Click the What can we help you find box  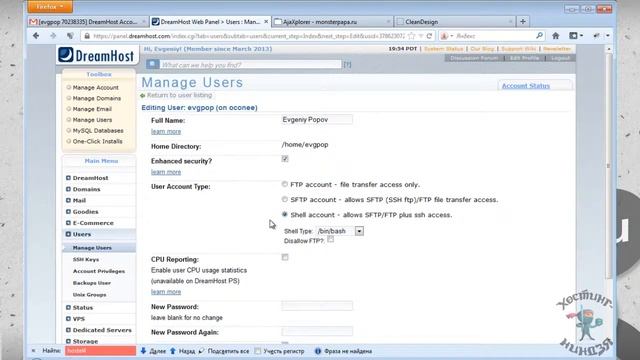coord(251,64)
